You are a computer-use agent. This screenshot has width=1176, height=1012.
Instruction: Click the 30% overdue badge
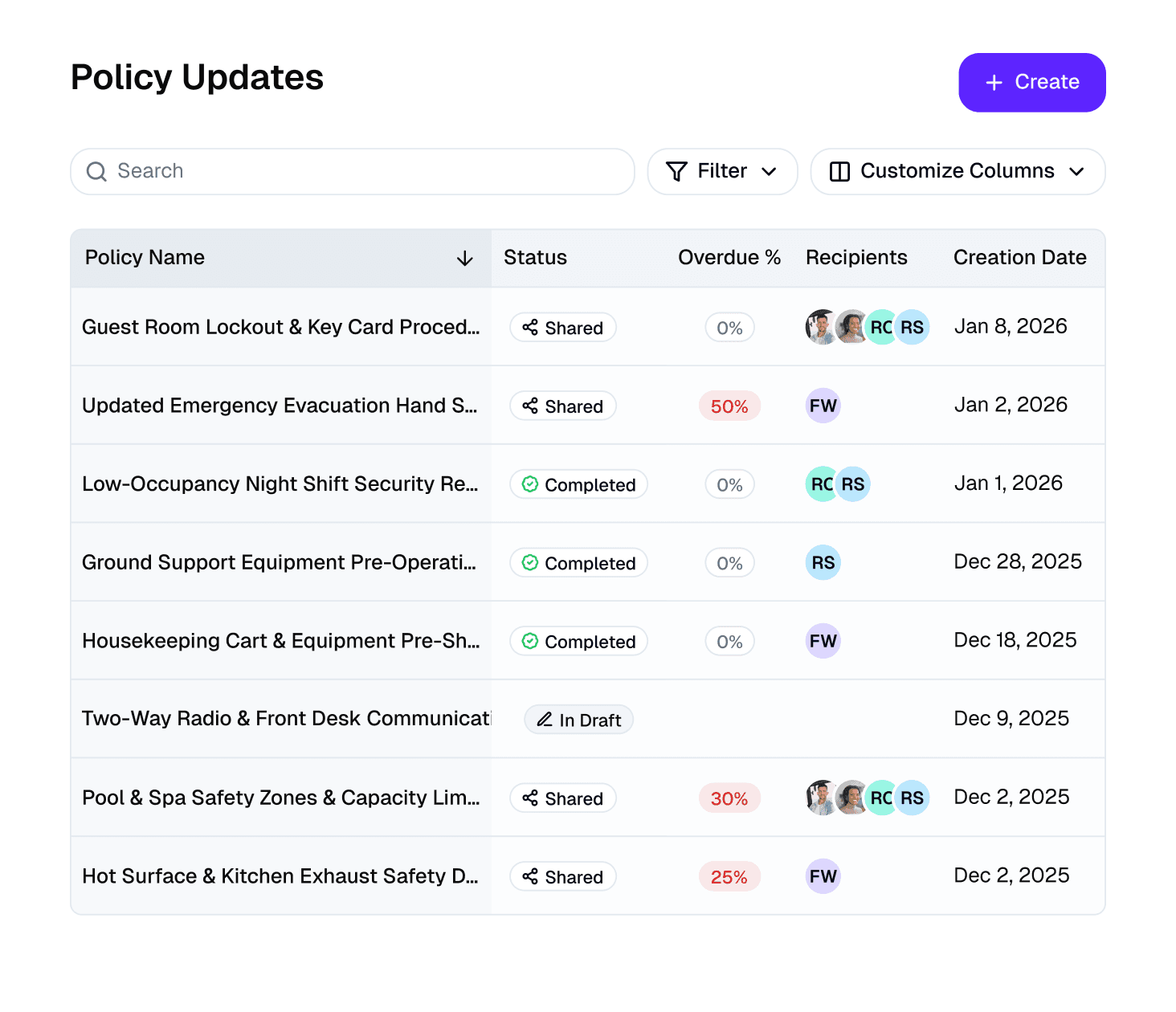point(729,798)
